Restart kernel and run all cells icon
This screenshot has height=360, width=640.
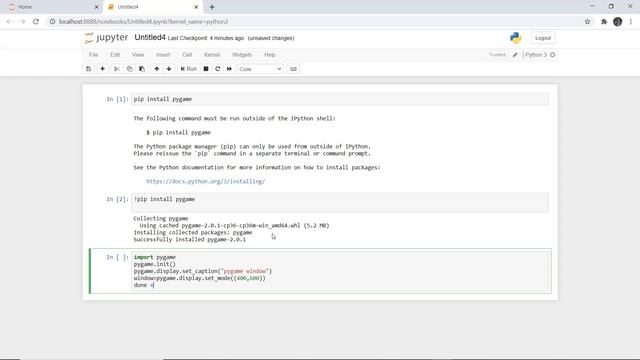pos(229,69)
